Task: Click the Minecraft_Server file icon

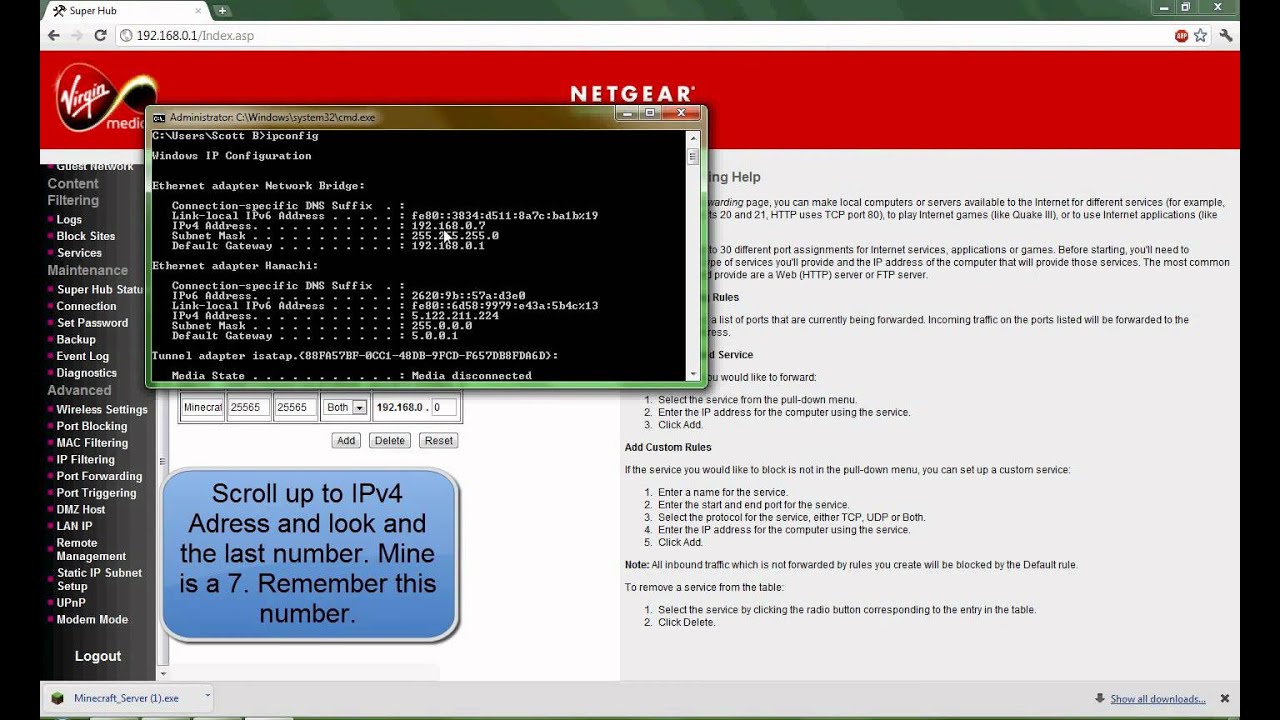Action: (x=58, y=698)
